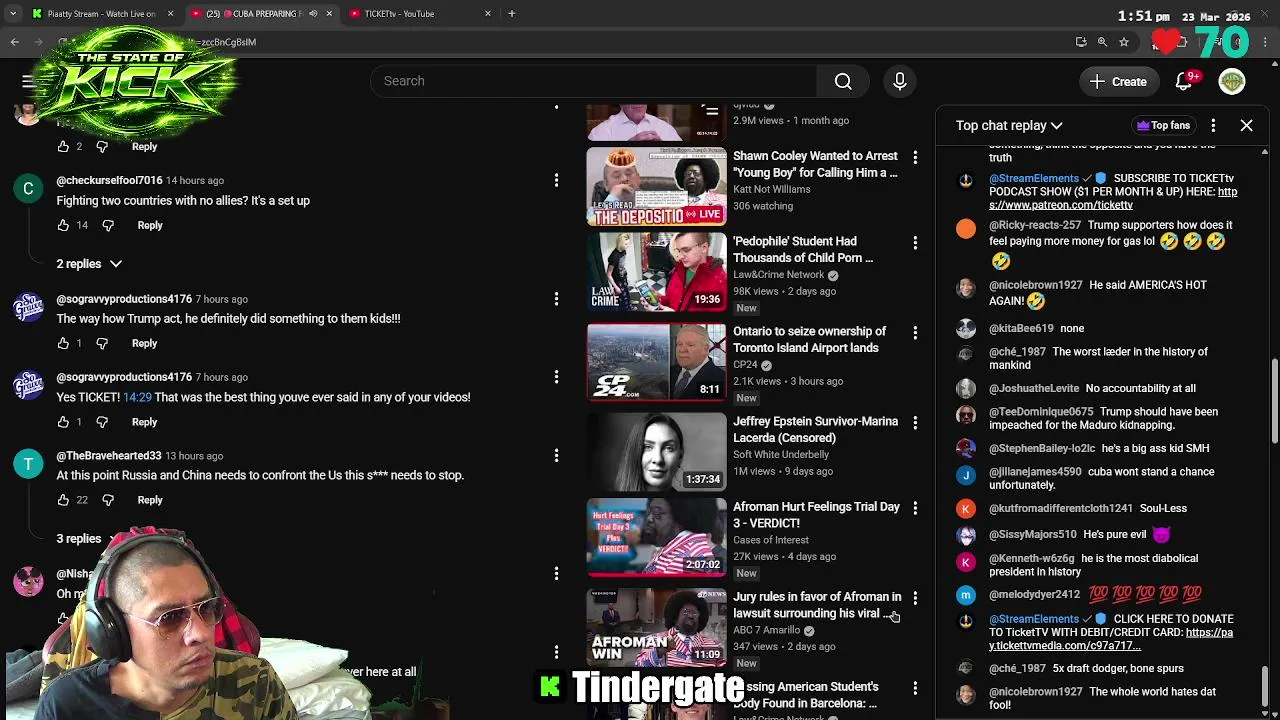Click the Create button
The image size is (1280, 720).
(1118, 82)
